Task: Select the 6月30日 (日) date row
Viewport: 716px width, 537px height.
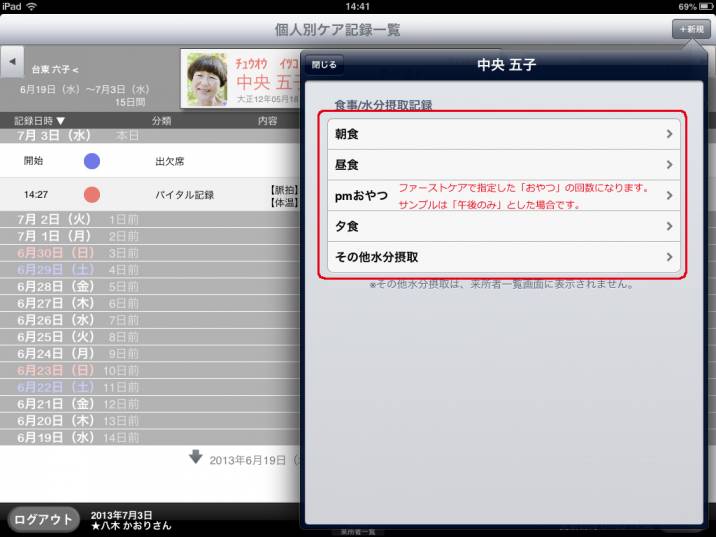Action: [x=150, y=252]
